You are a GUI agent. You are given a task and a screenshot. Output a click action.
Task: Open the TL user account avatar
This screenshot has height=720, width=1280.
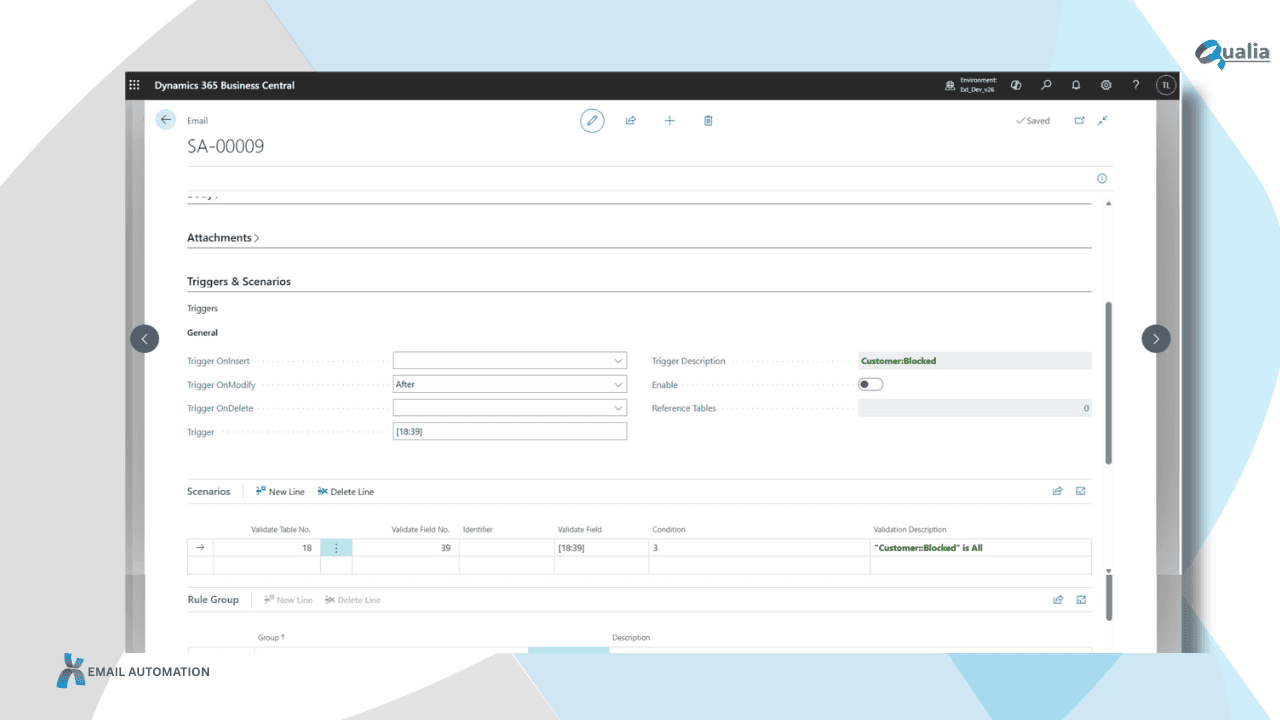(x=1165, y=86)
